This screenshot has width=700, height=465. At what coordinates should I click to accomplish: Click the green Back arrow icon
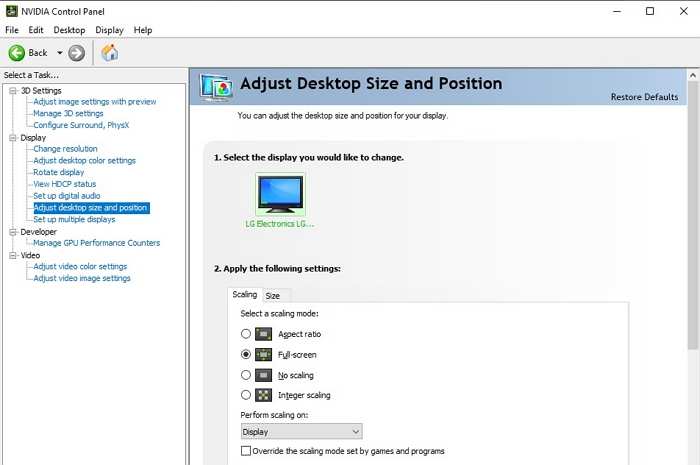(x=17, y=53)
